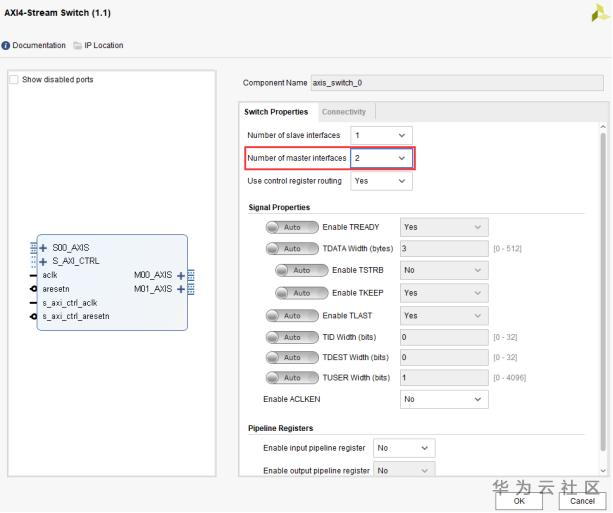This screenshot has width=613, height=513.
Task: Open the Use control register routing dropdown
Action: pos(380,181)
